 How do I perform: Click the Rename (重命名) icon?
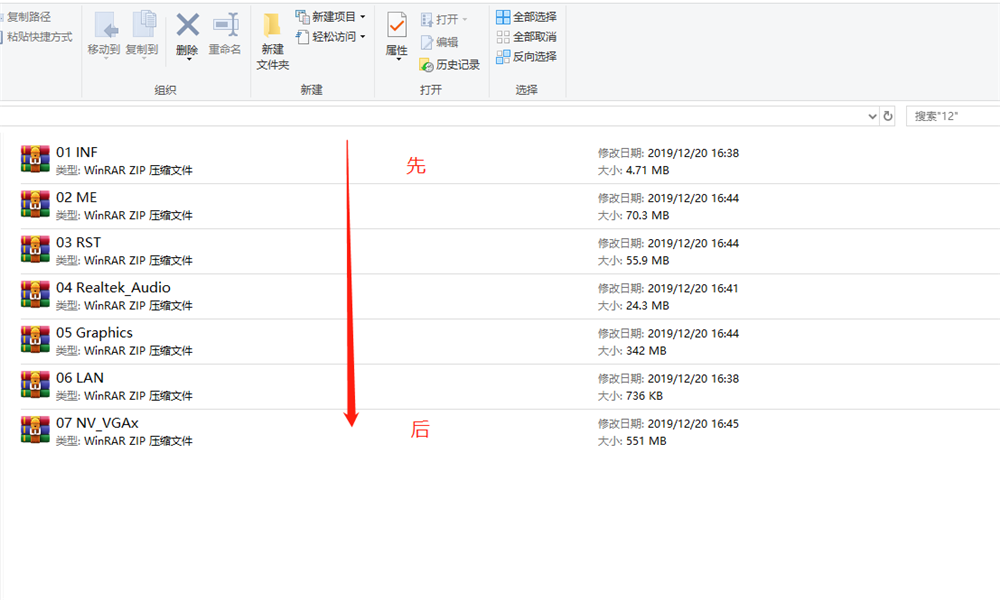[x=225, y=26]
